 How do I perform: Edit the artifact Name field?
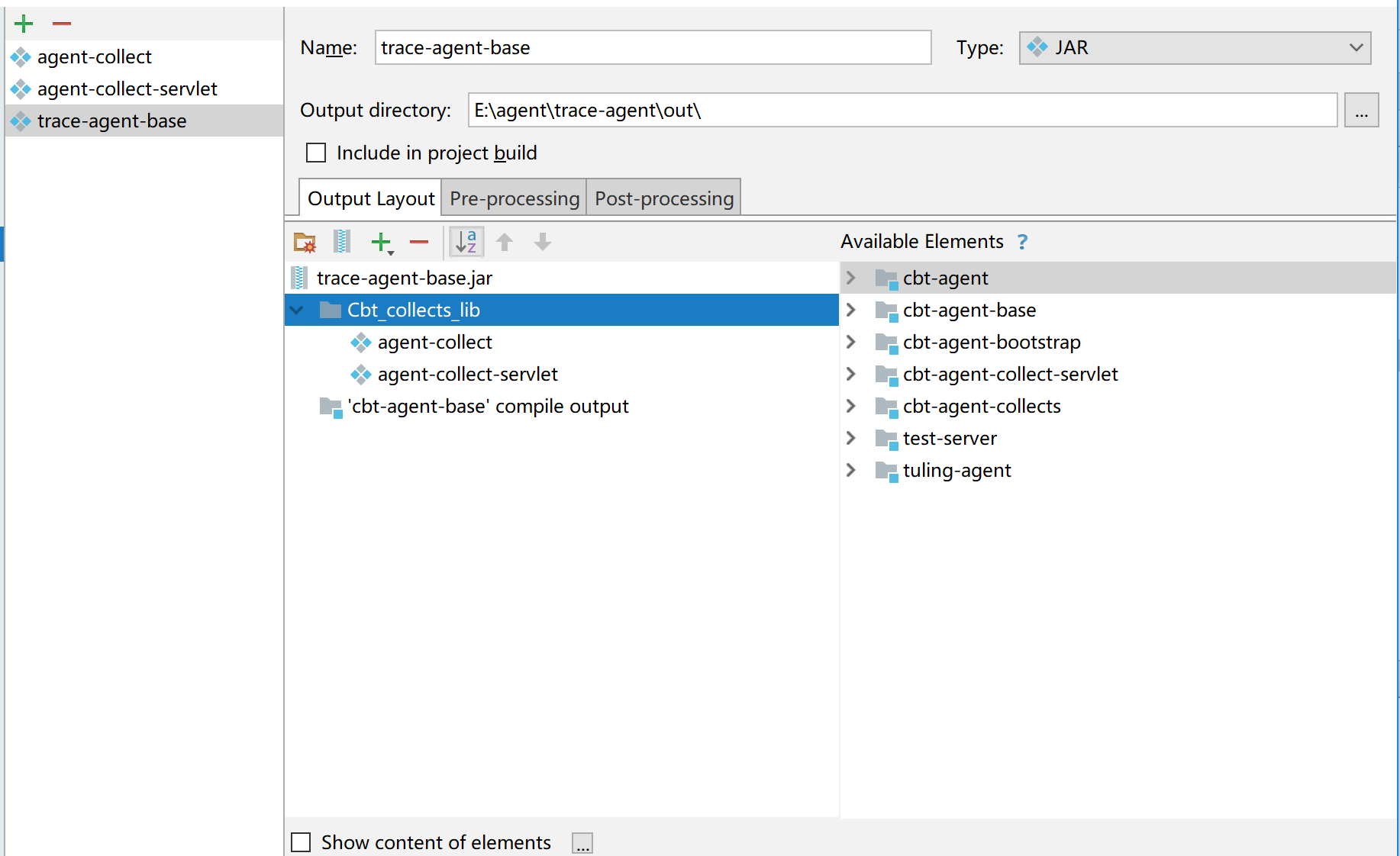[653, 47]
